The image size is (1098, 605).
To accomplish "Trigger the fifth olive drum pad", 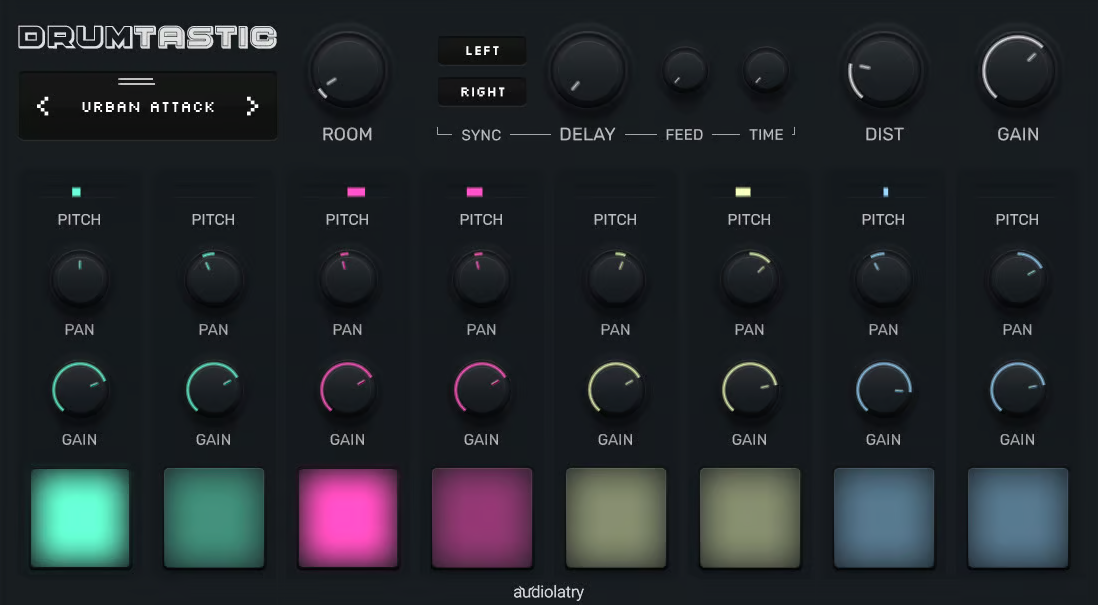I will [616, 518].
